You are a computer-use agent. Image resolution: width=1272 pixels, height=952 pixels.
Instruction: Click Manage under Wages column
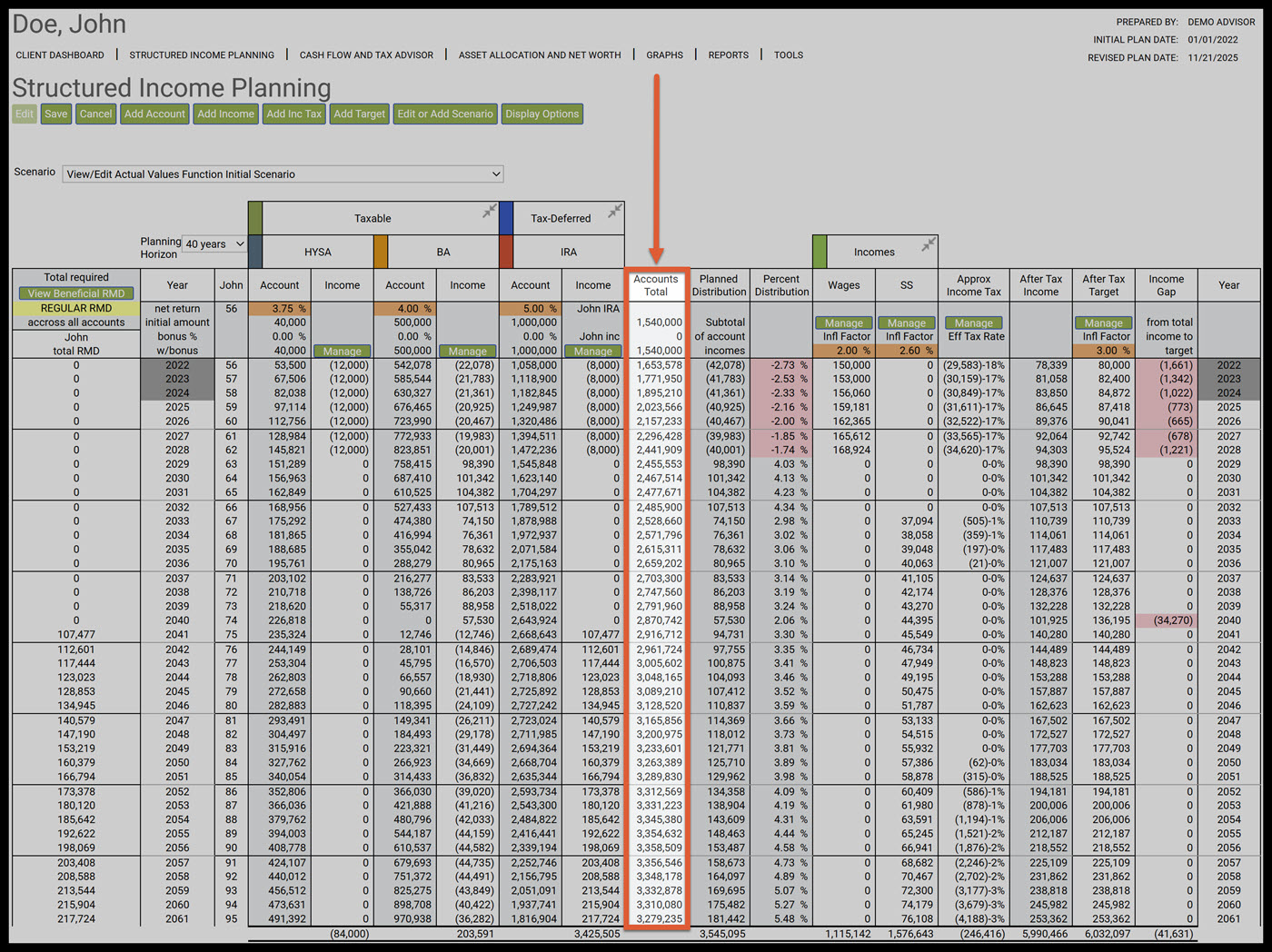(x=844, y=323)
